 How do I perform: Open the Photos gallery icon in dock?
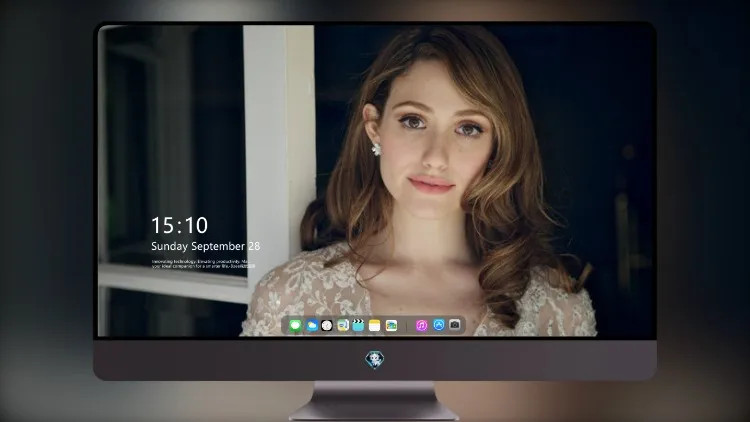pos(391,326)
